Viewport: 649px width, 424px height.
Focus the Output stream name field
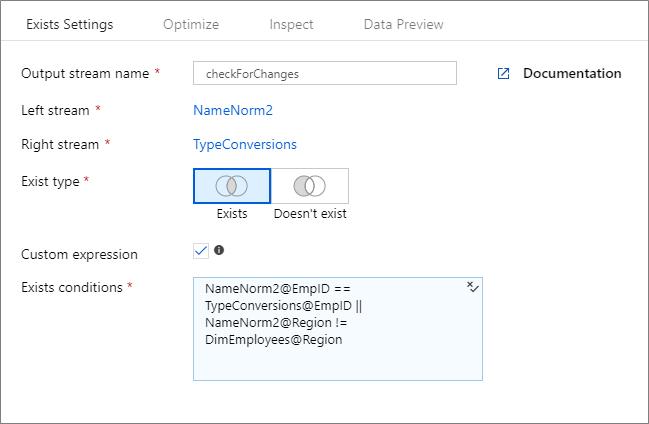click(325, 73)
